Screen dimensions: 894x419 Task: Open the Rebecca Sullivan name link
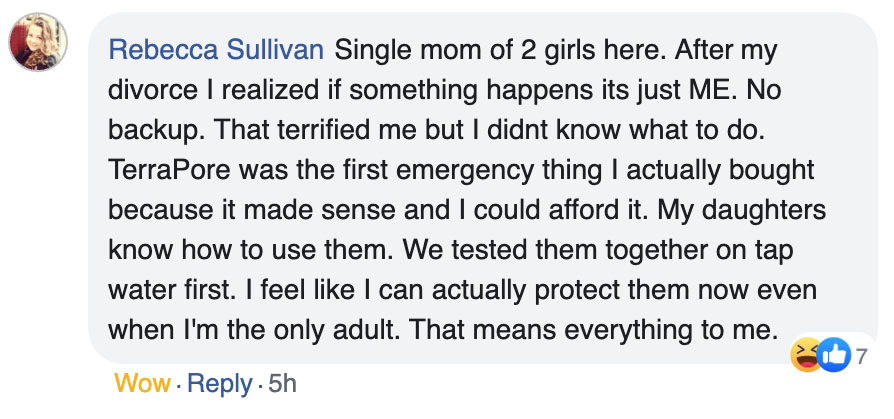coord(216,48)
